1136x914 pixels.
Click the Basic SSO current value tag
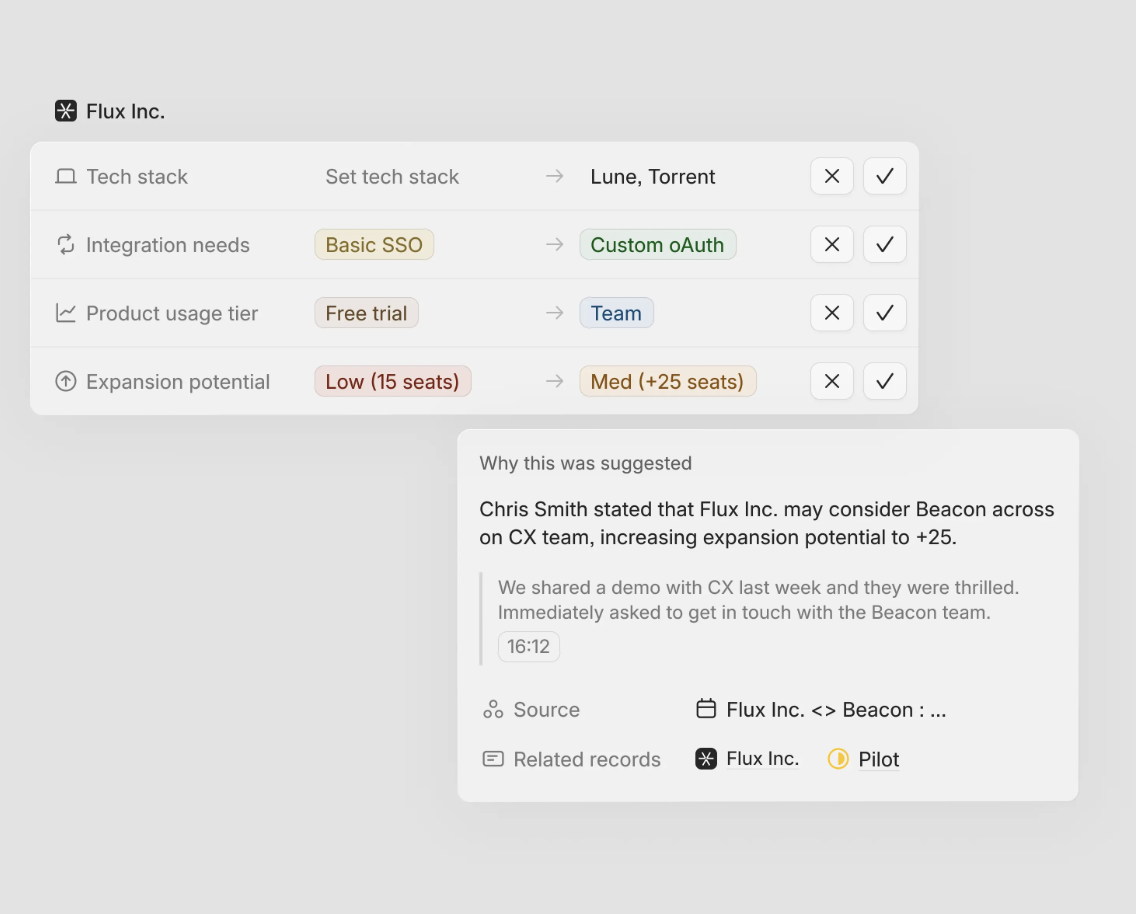pos(374,245)
